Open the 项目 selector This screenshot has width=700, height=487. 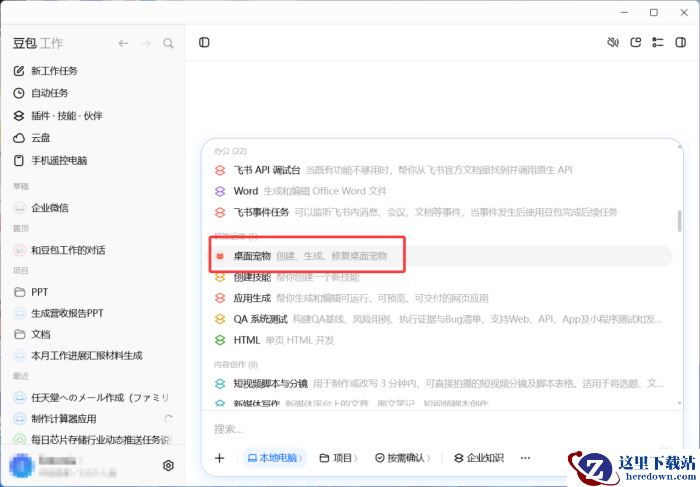339,458
